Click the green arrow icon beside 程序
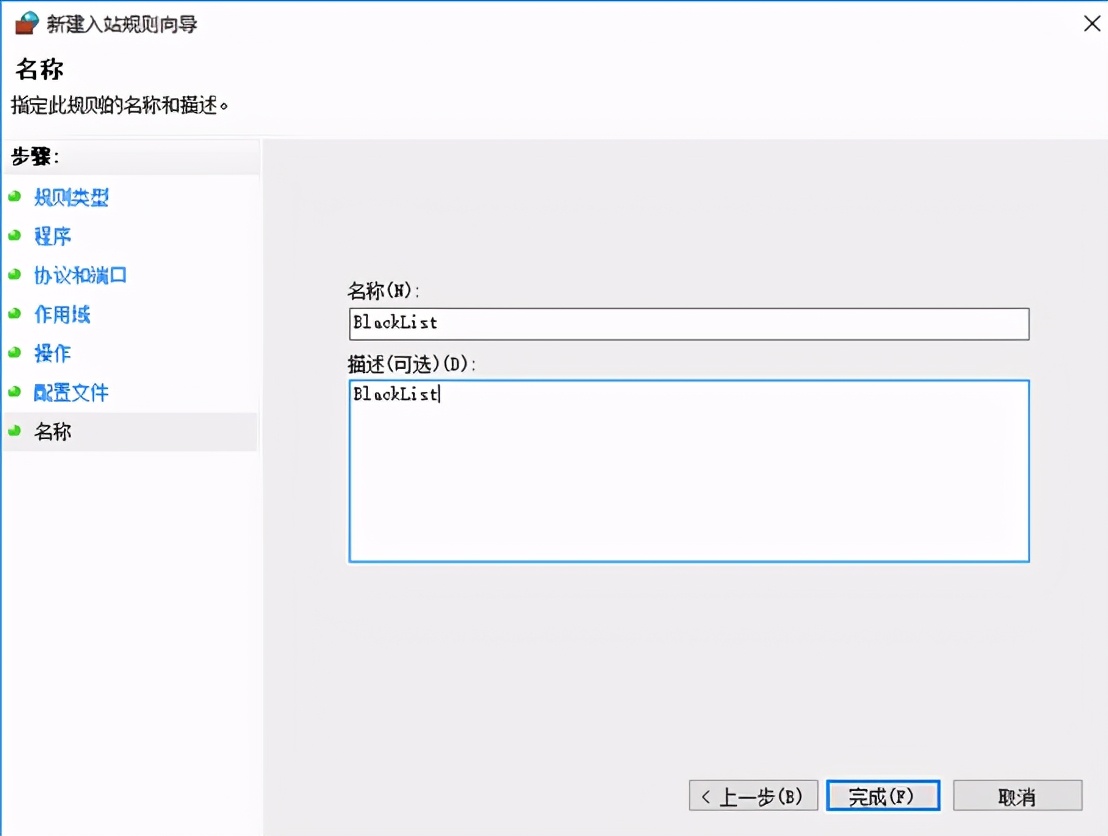 coord(15,236)
